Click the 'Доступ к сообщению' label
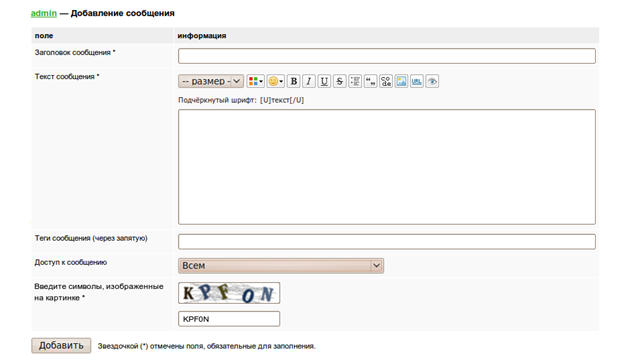The height and width of the screenshot is (360, 640). (x=71, y=262)
